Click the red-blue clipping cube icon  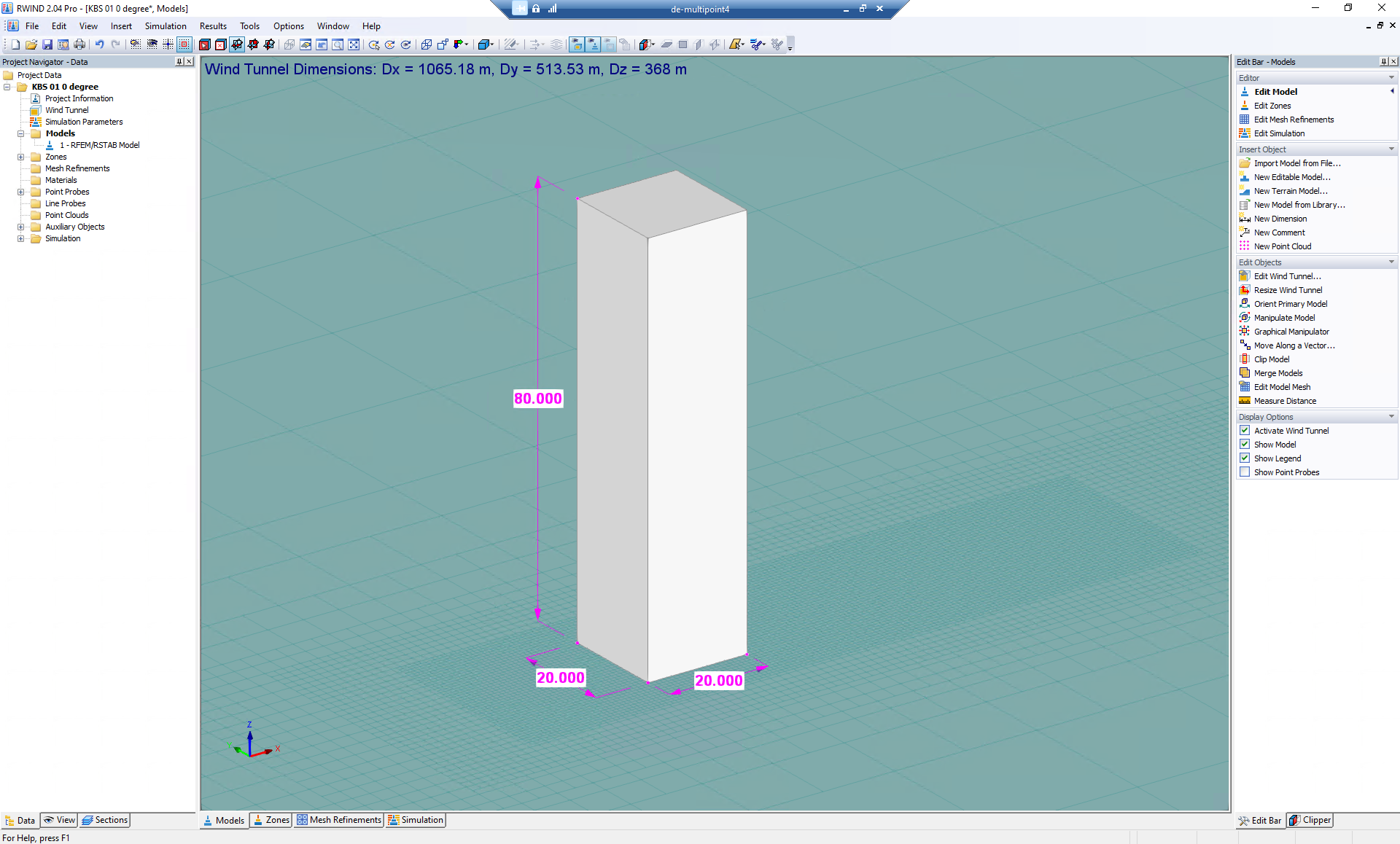(646, 44)
